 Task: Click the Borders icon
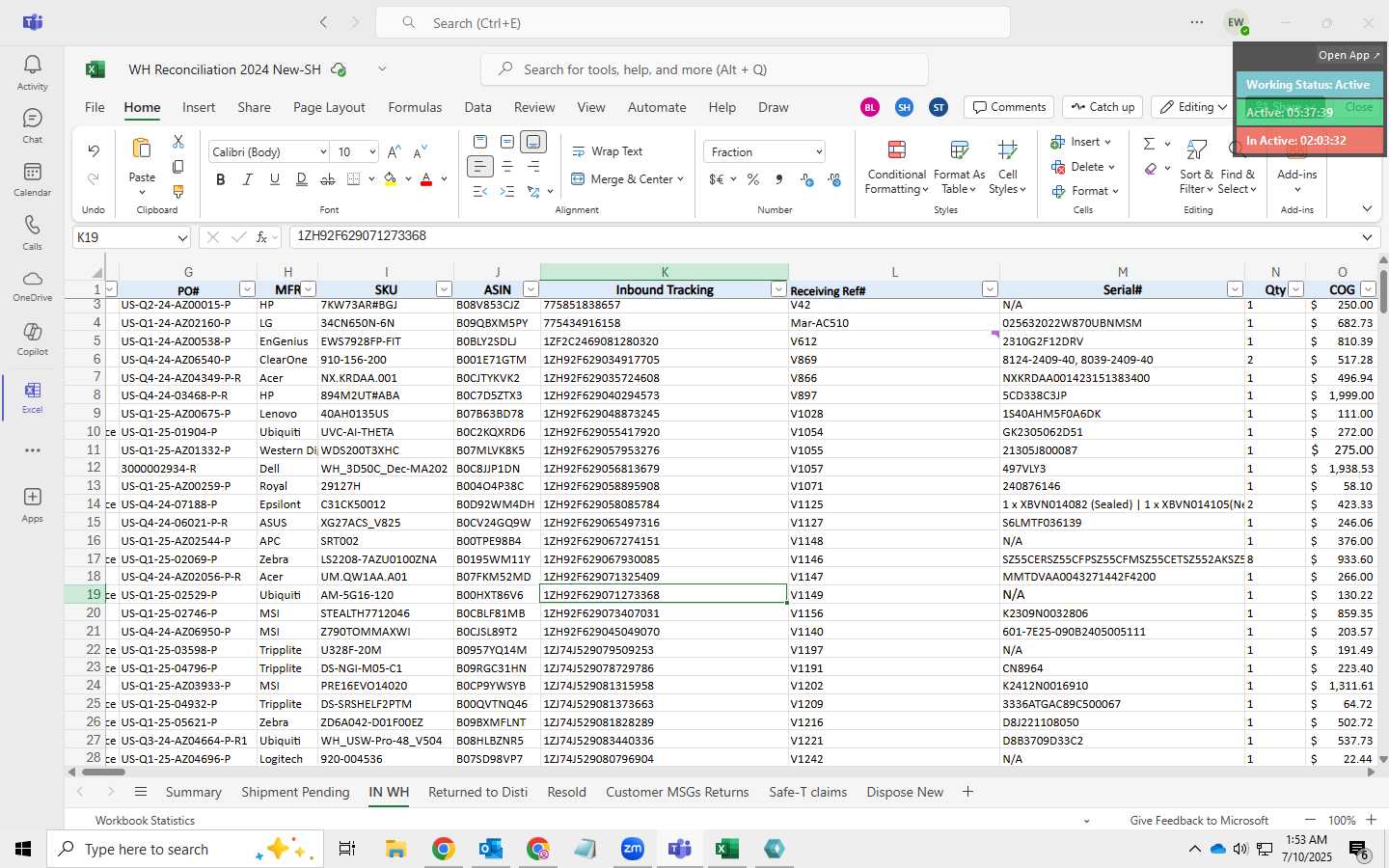pyautogui.click(x=354, y=179)
